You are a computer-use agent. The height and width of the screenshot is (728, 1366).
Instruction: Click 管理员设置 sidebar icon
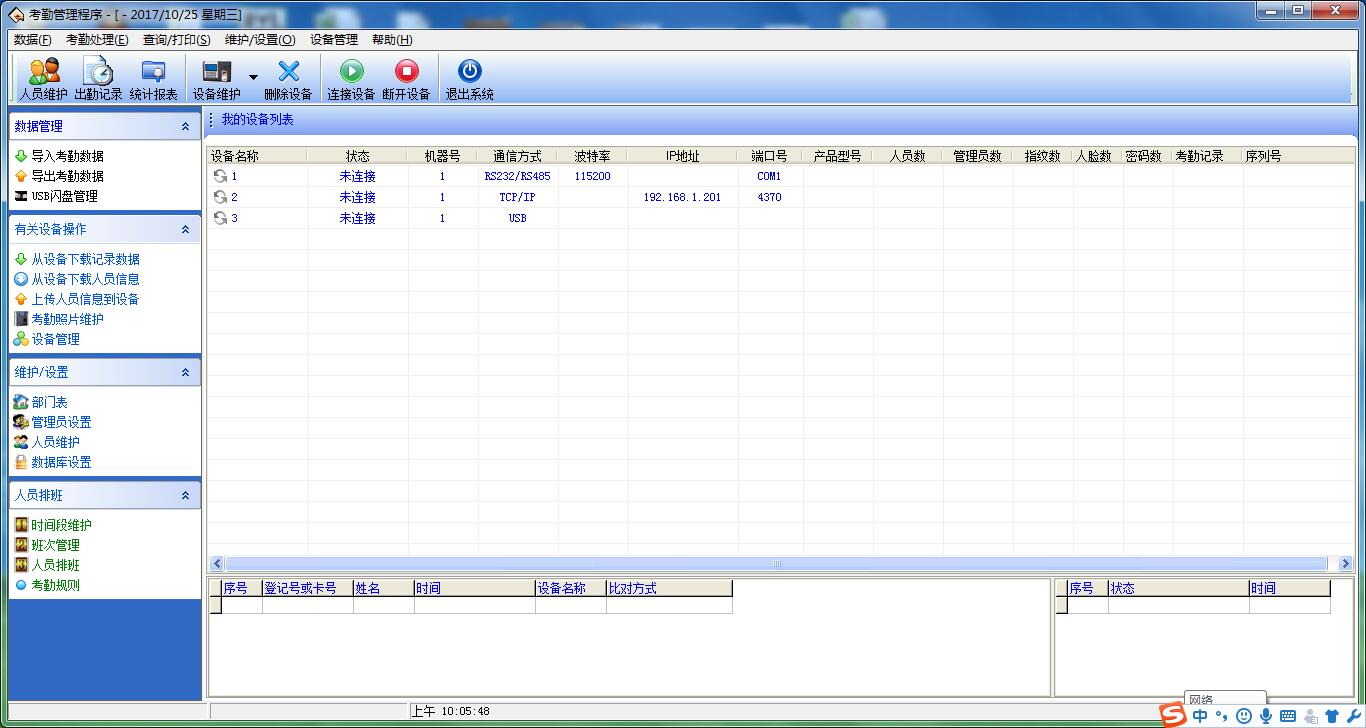click(21, 422)
